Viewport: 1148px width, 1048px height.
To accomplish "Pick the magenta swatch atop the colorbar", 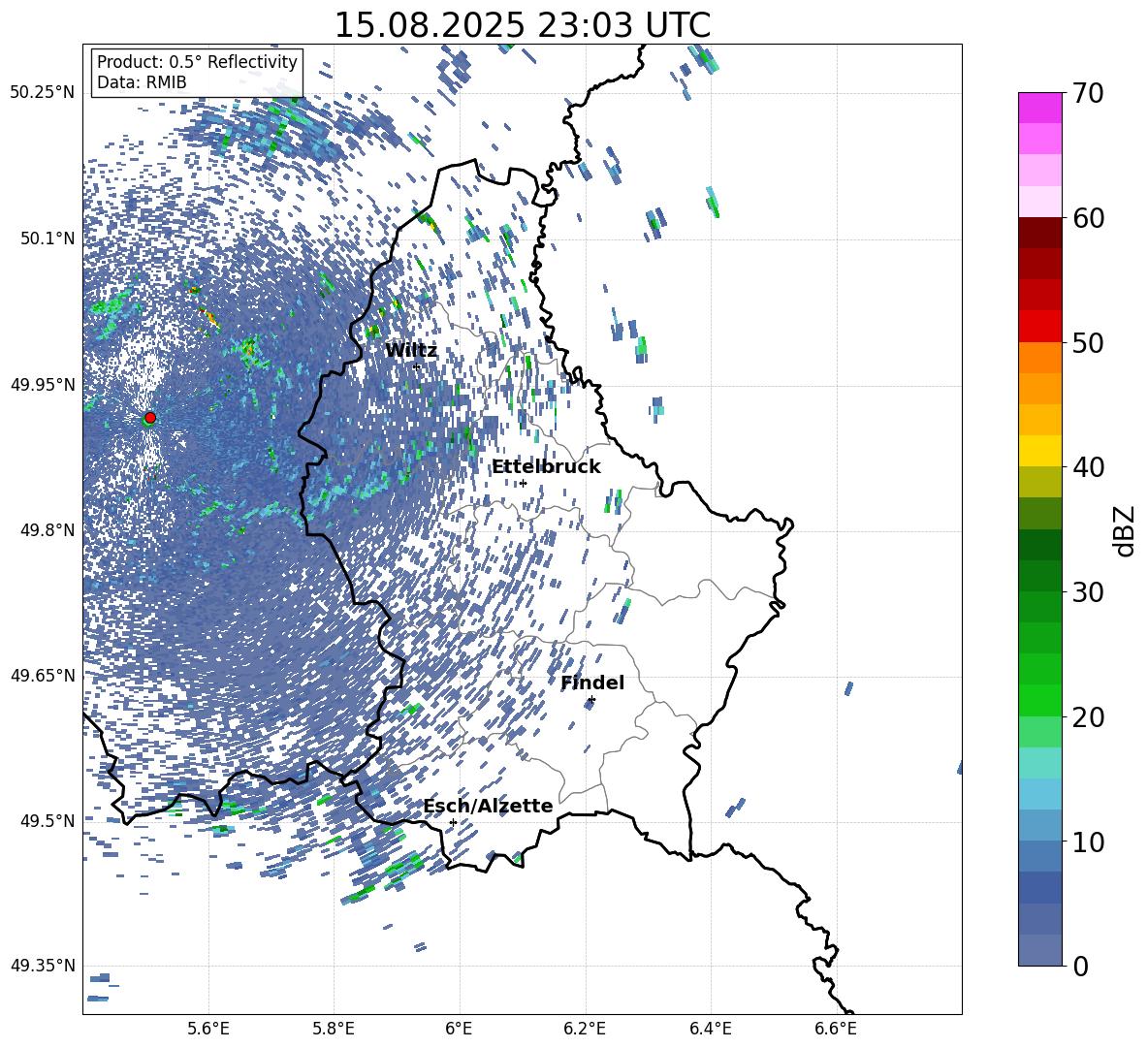I will tap(1040, 108).
